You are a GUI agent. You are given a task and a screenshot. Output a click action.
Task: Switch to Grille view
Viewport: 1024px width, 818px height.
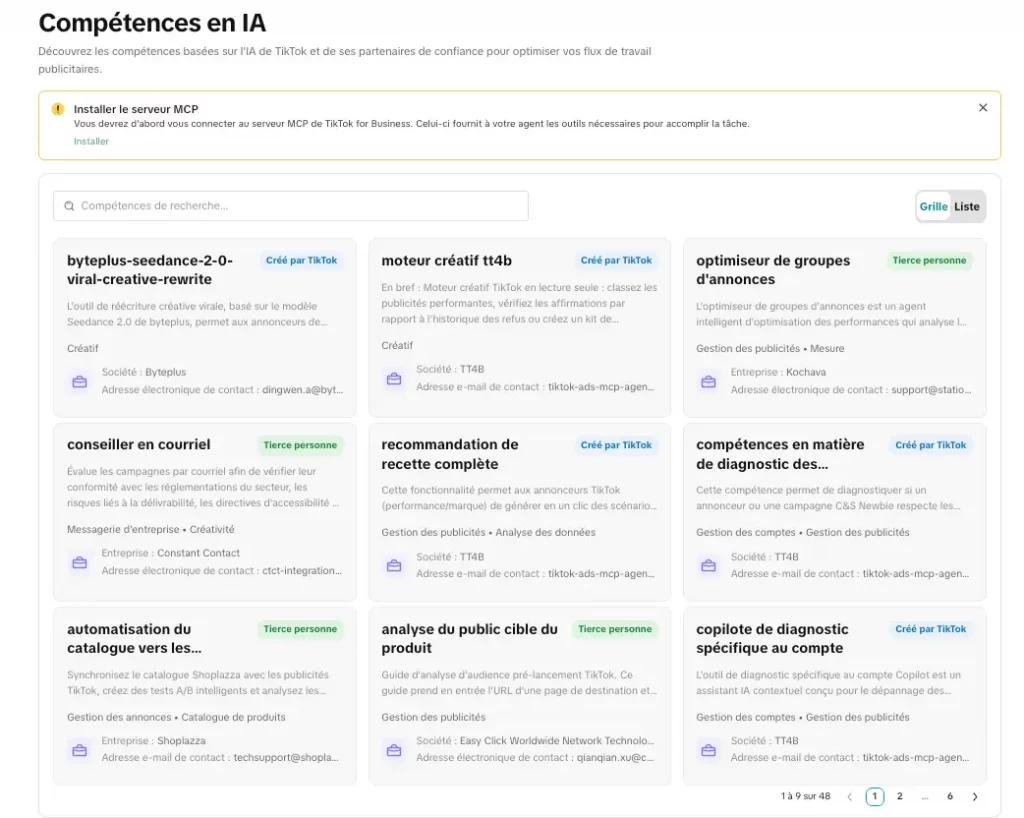click(x=933, y=206)
